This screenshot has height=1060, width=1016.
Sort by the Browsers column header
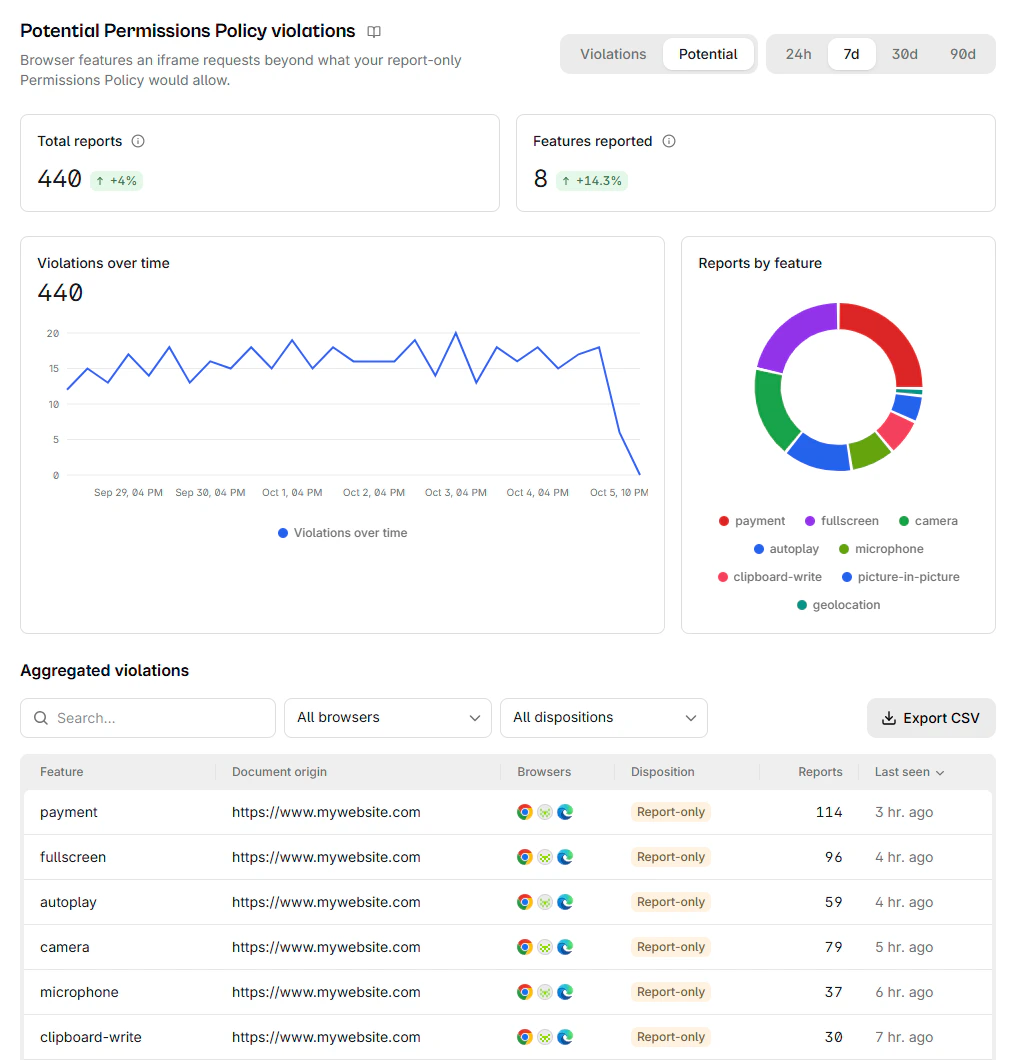[x=544, y=772]
